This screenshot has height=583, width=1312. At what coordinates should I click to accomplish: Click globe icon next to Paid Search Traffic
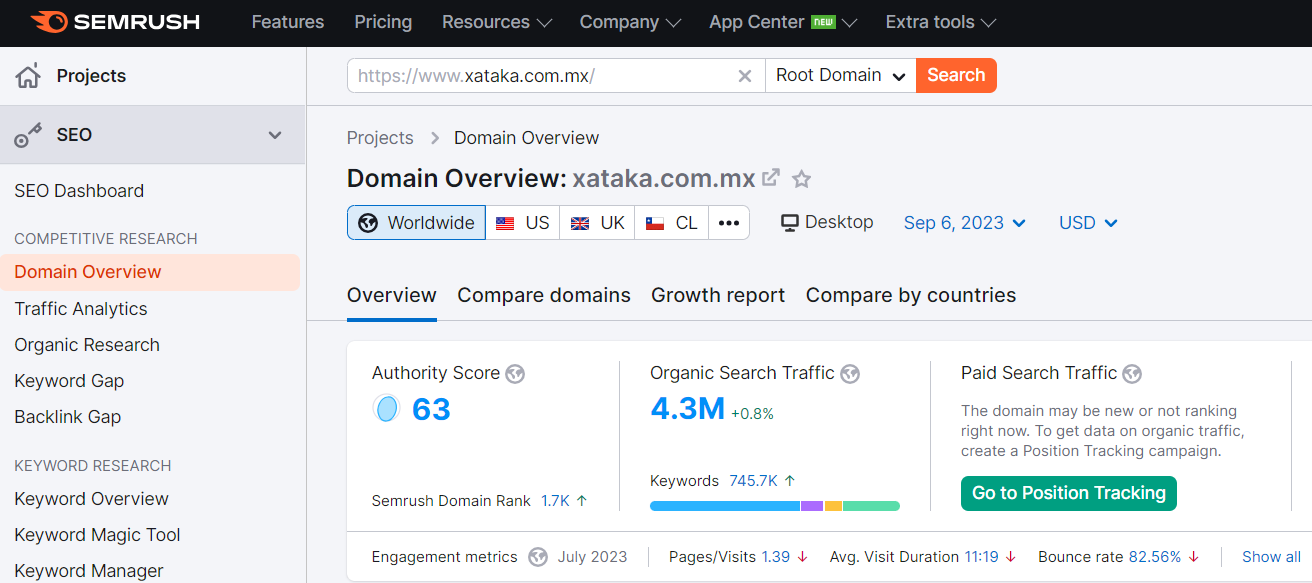point(1132,374)
